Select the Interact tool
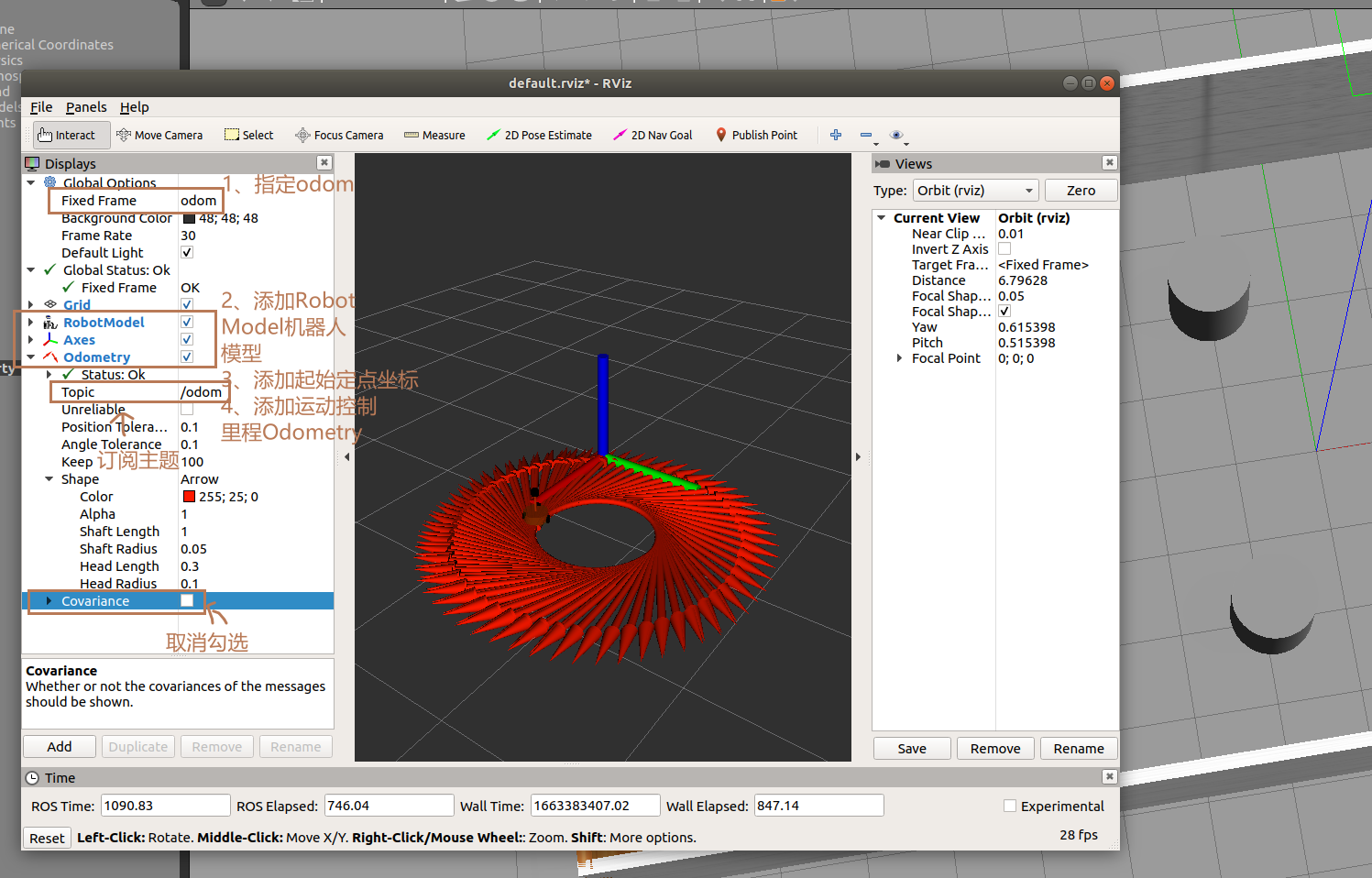The width and height of the screenshot is (1372, 878). (71, 136)
